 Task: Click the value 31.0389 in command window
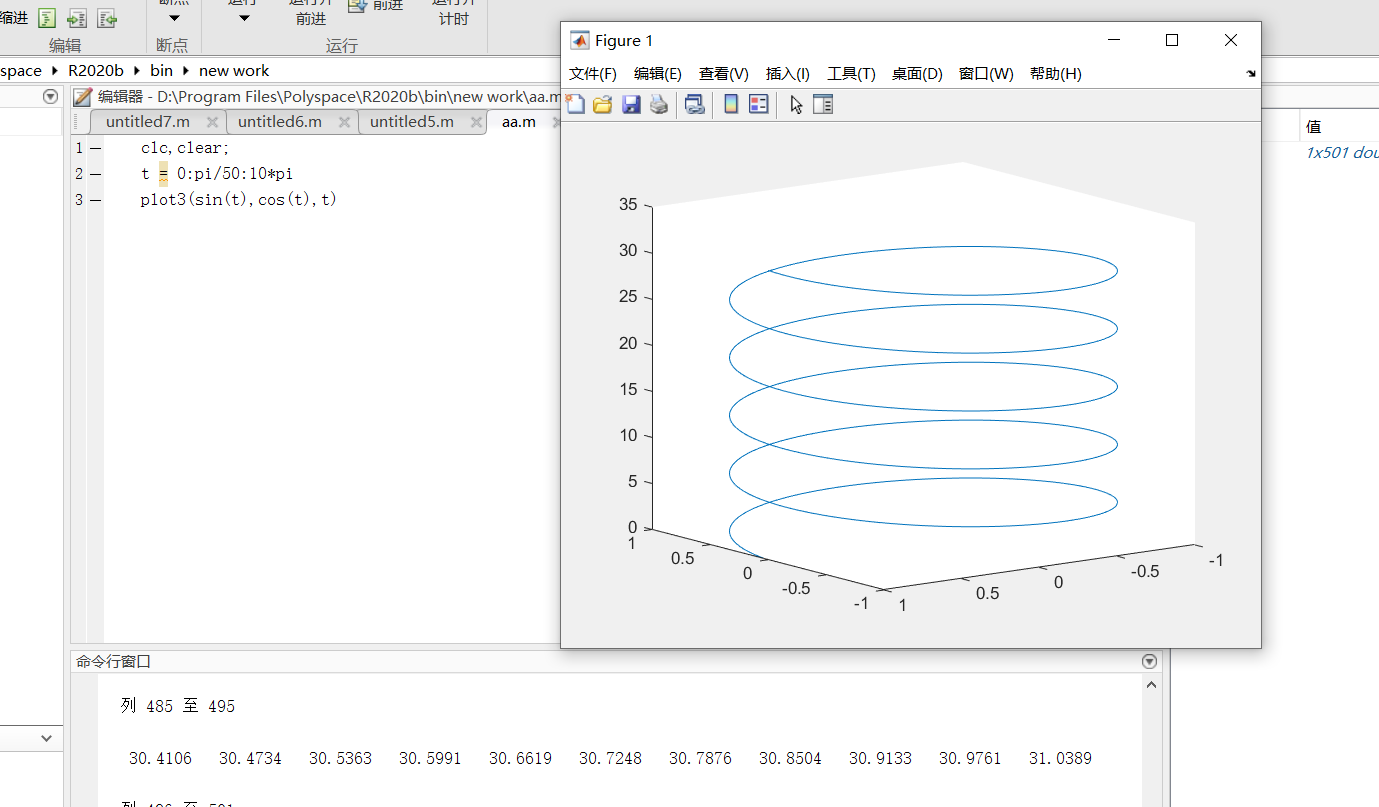pyautogui.click(x=1060, y=759)
